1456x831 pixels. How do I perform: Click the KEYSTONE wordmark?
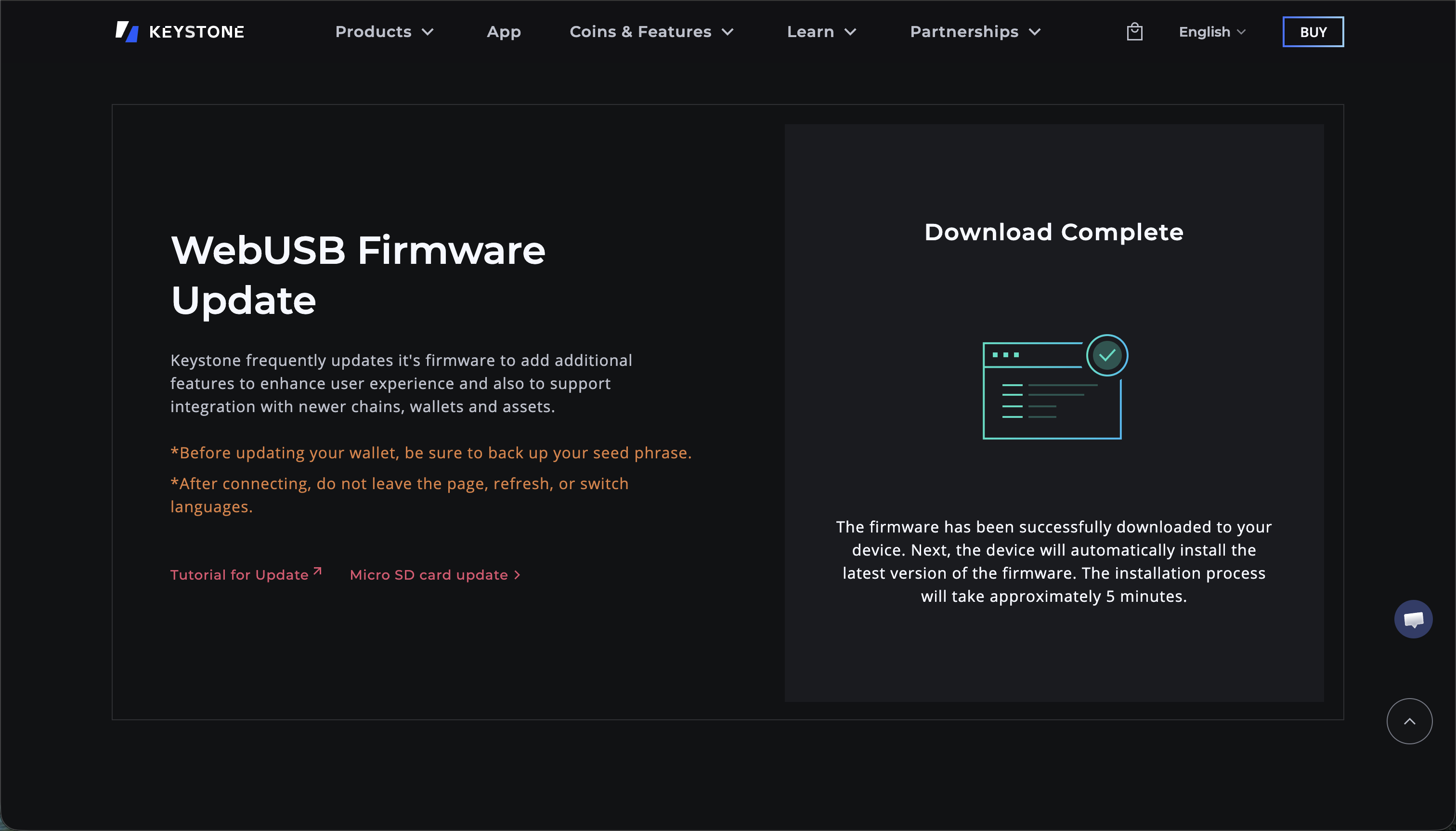pyautogui.click(x=196, y=32)
